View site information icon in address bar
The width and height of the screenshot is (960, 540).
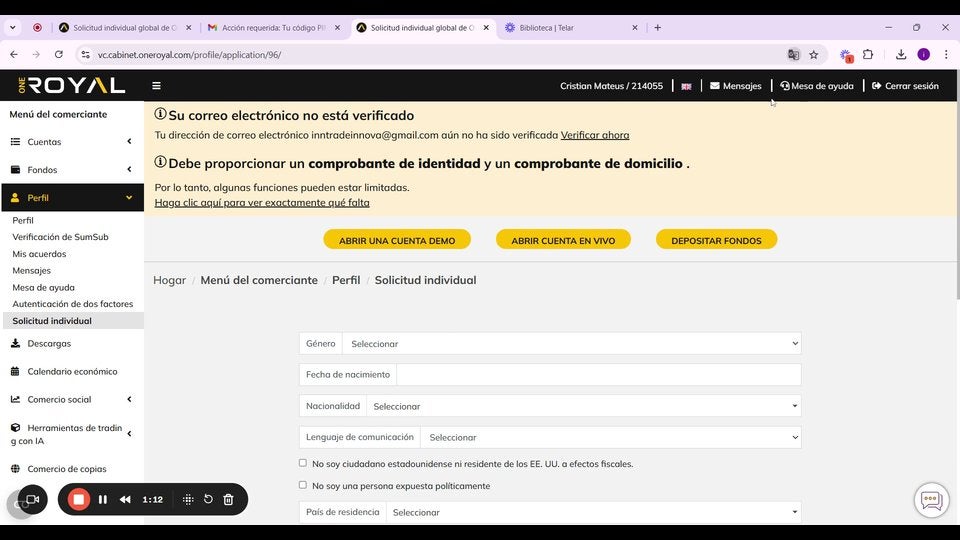point(85,54)
